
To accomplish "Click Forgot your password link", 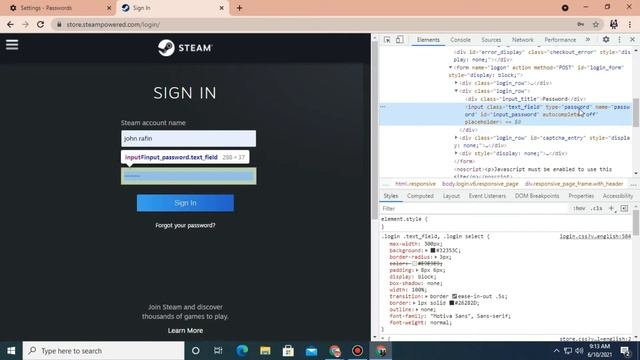I will tap(185, 225).
